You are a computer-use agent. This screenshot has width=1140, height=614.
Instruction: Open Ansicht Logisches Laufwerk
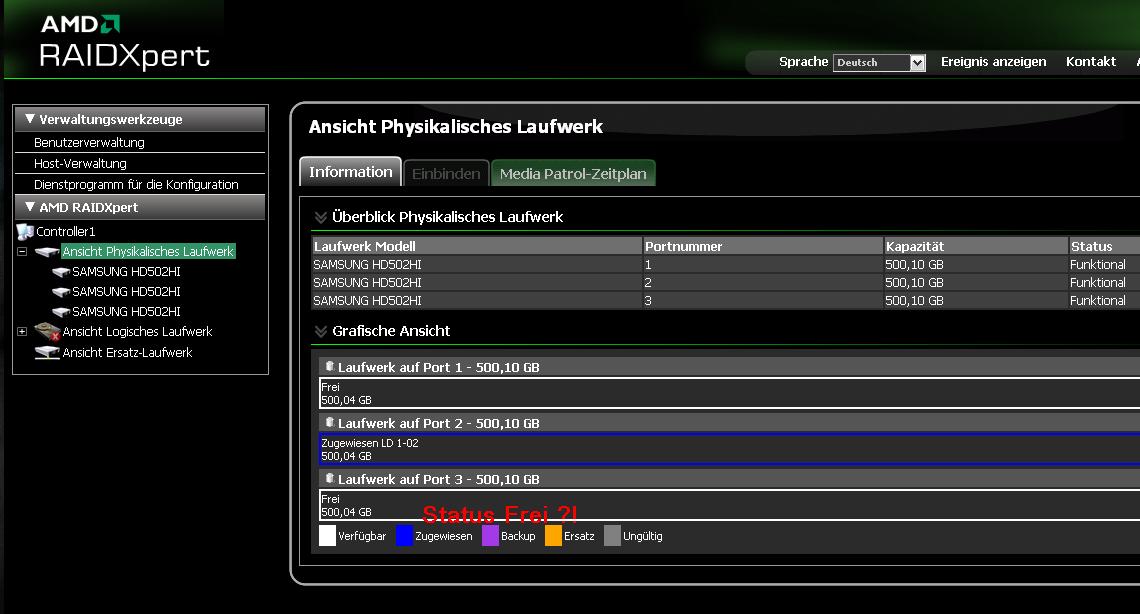(137, 332)
